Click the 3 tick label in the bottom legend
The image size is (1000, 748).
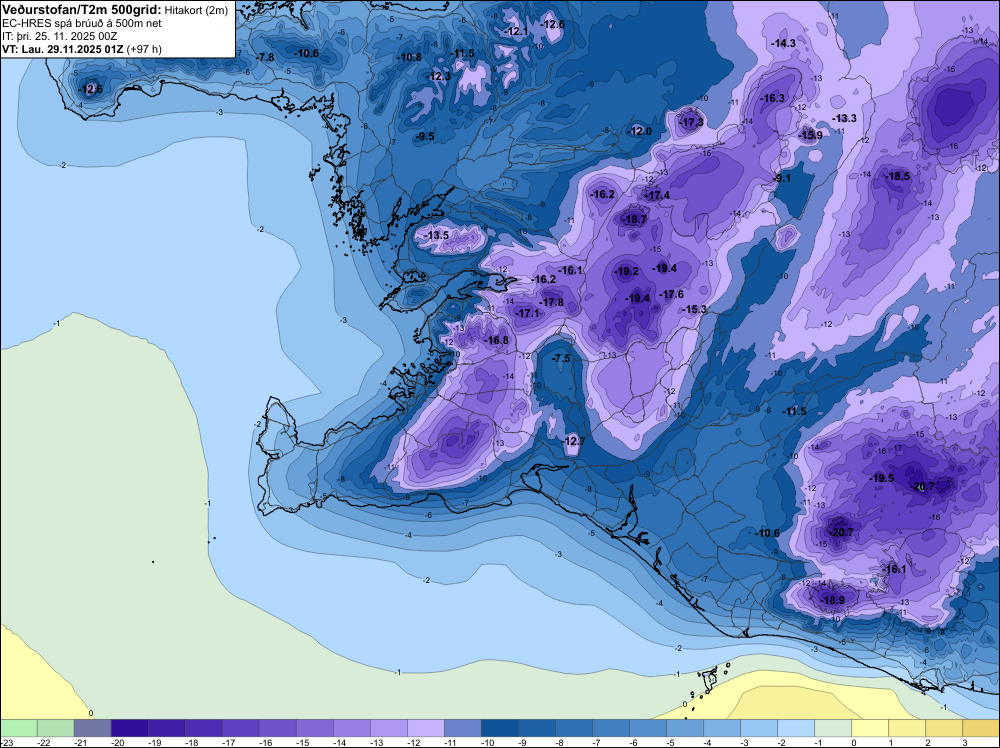tap(964, 742)
